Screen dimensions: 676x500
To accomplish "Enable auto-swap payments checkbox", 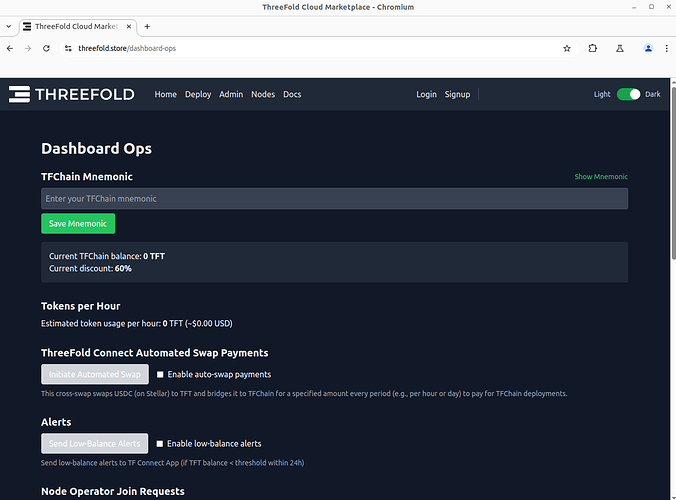I will (160, 374).
